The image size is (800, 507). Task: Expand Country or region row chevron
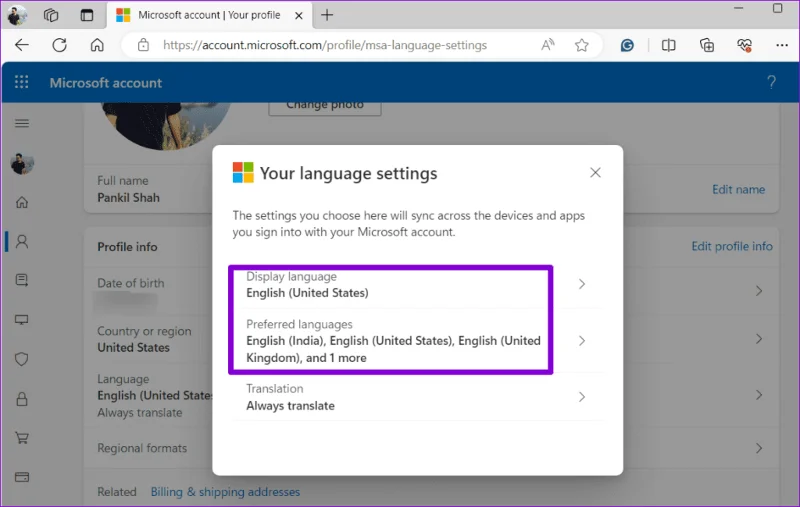[759, 339]
